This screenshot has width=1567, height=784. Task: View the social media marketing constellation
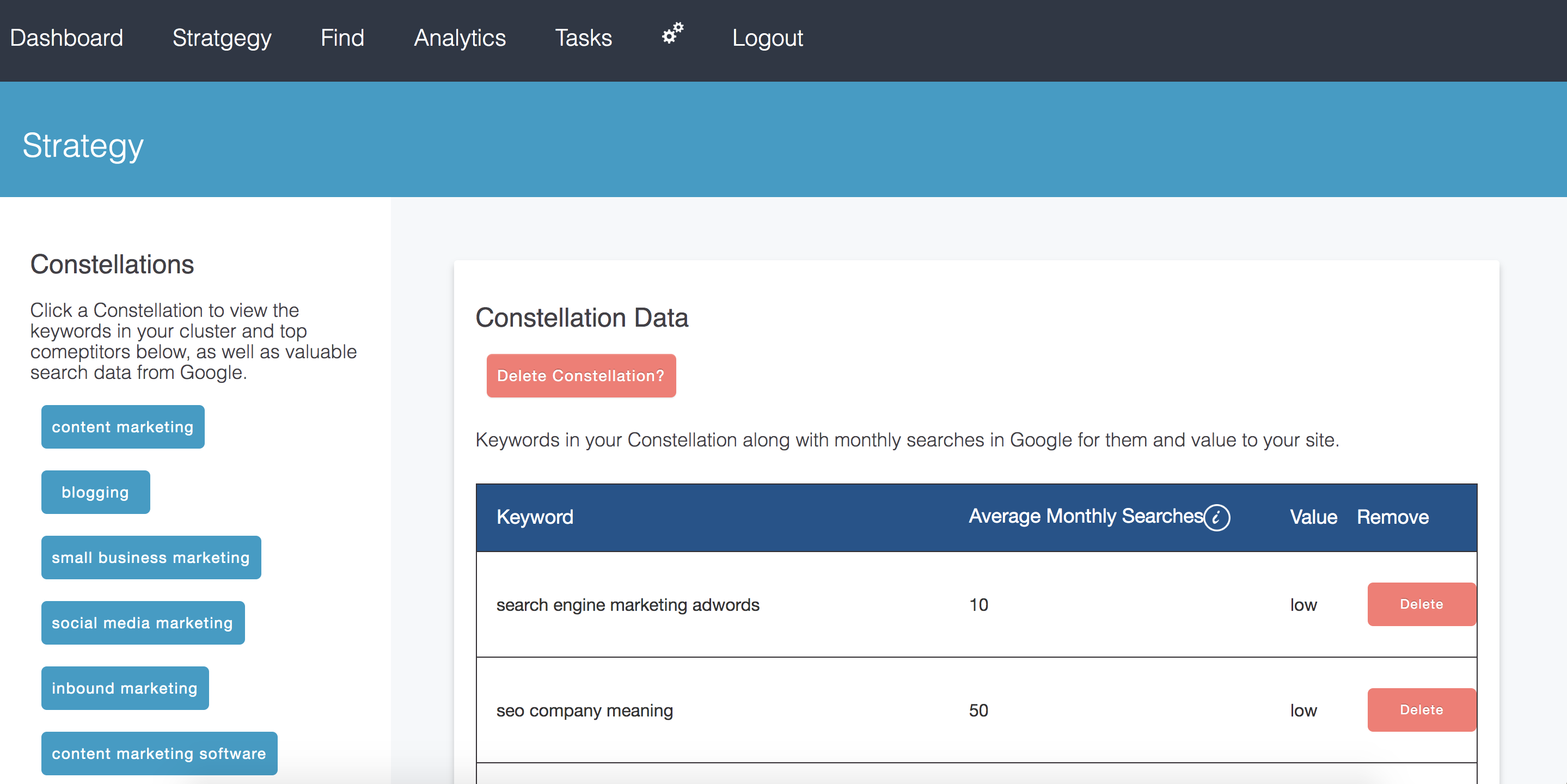click(143, 623)
